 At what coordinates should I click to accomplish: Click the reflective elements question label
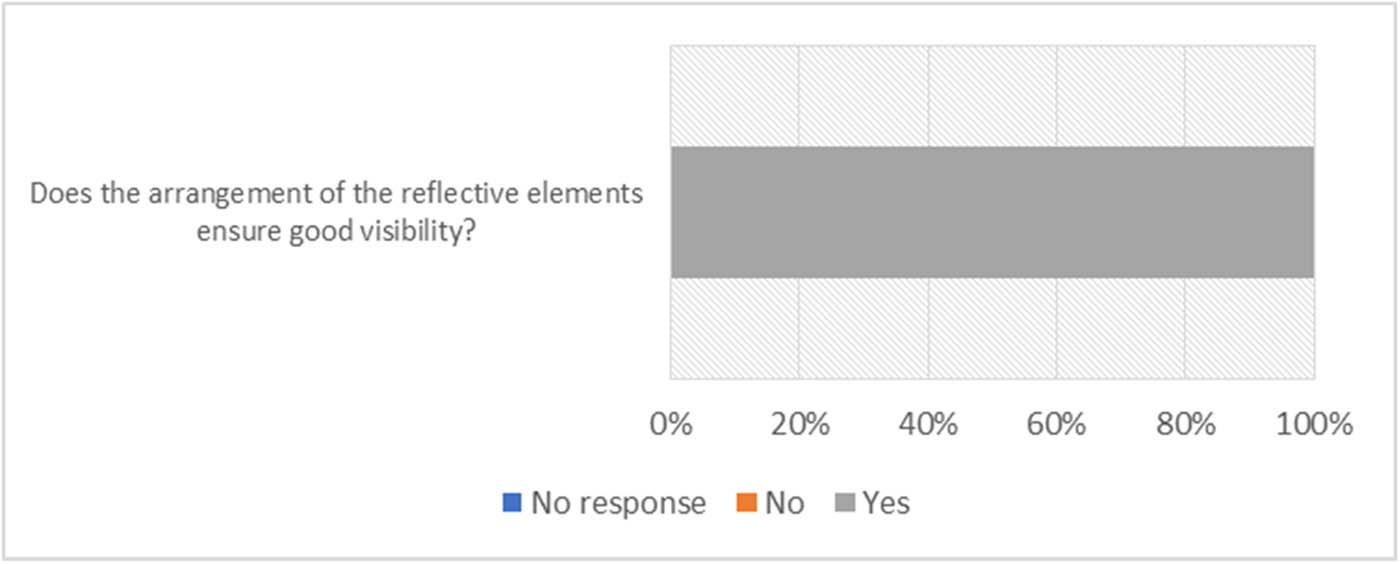pyautogui.click(x=336, y=212)
